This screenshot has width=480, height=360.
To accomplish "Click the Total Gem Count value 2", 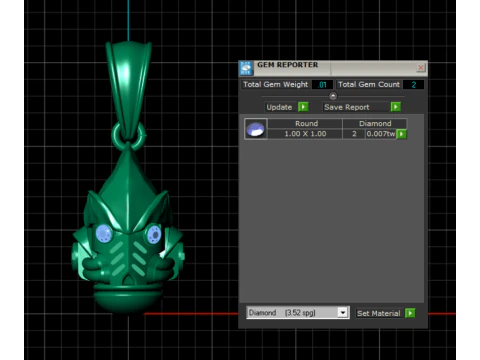I will pyautogui.click(x=414, y=85).
